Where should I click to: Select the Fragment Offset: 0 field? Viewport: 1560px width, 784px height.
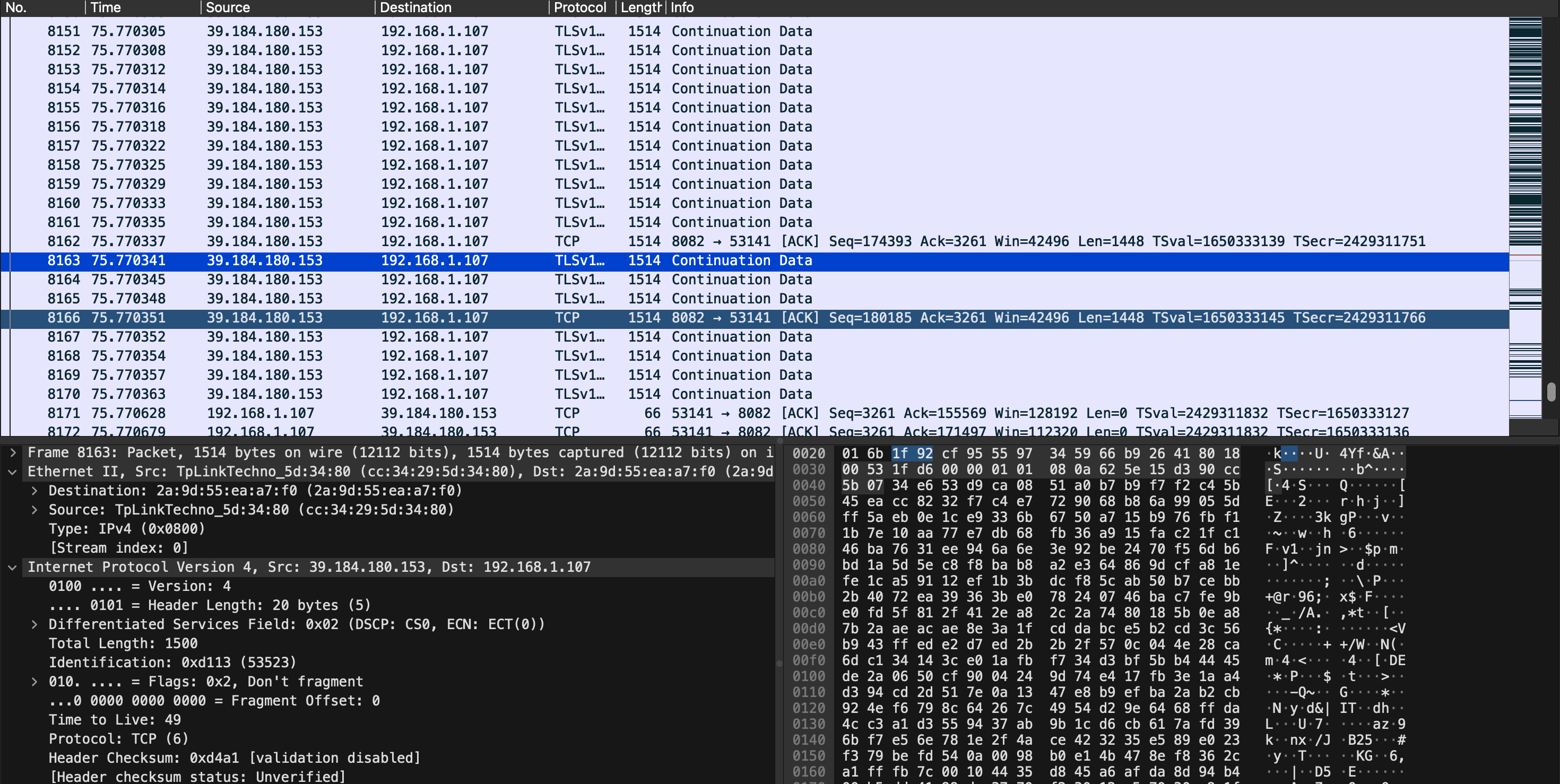(214, 700)
